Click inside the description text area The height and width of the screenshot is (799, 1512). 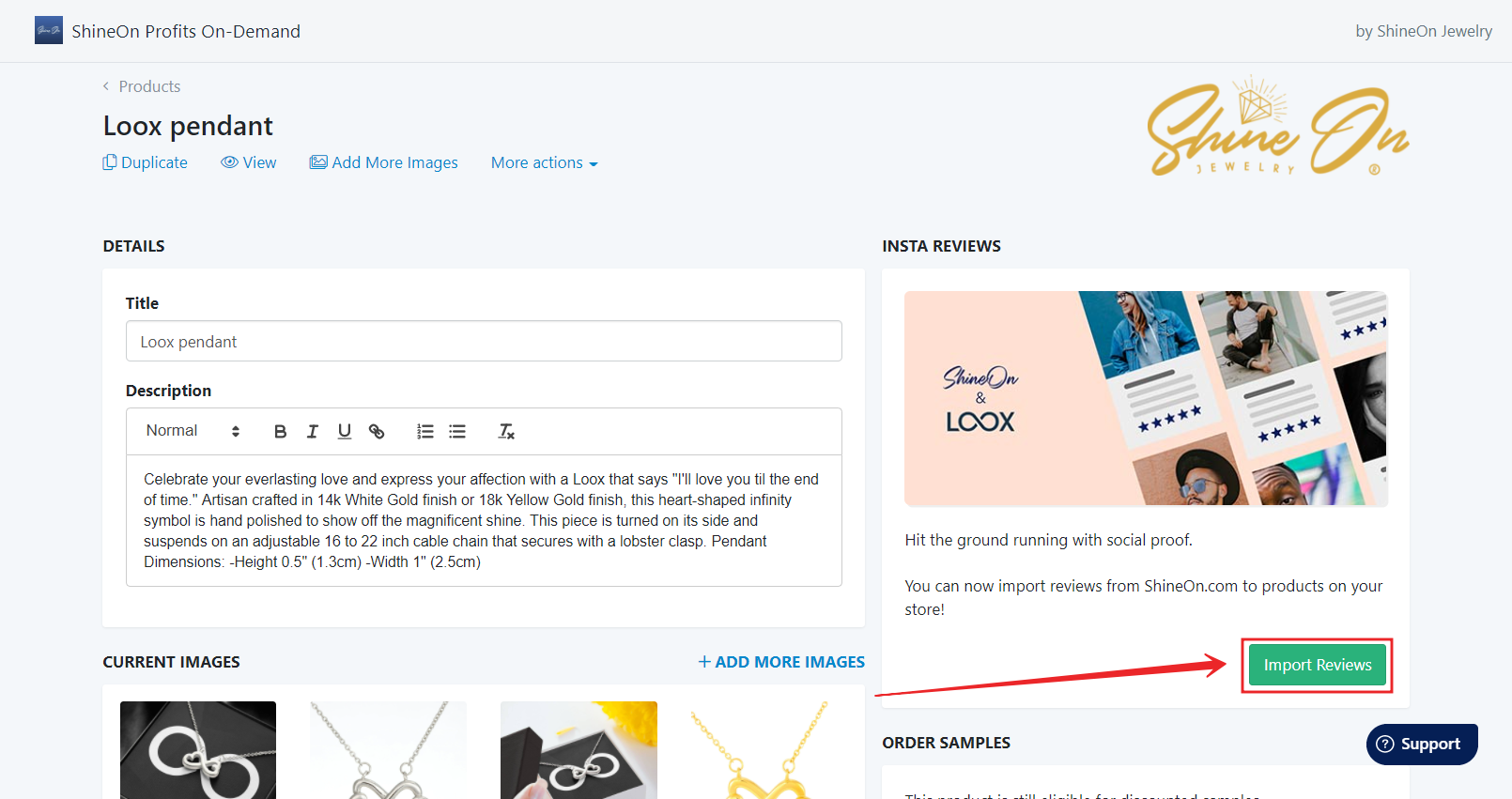tap(484, 520)
